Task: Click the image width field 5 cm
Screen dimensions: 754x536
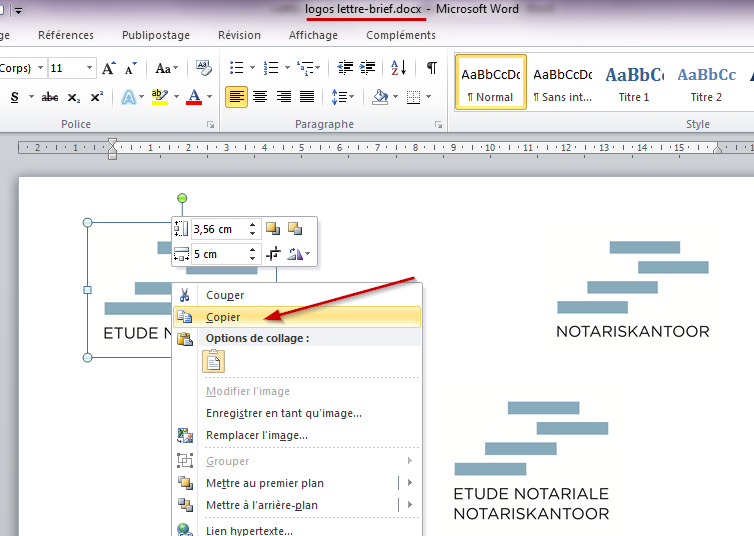Action: click(220, 254)
